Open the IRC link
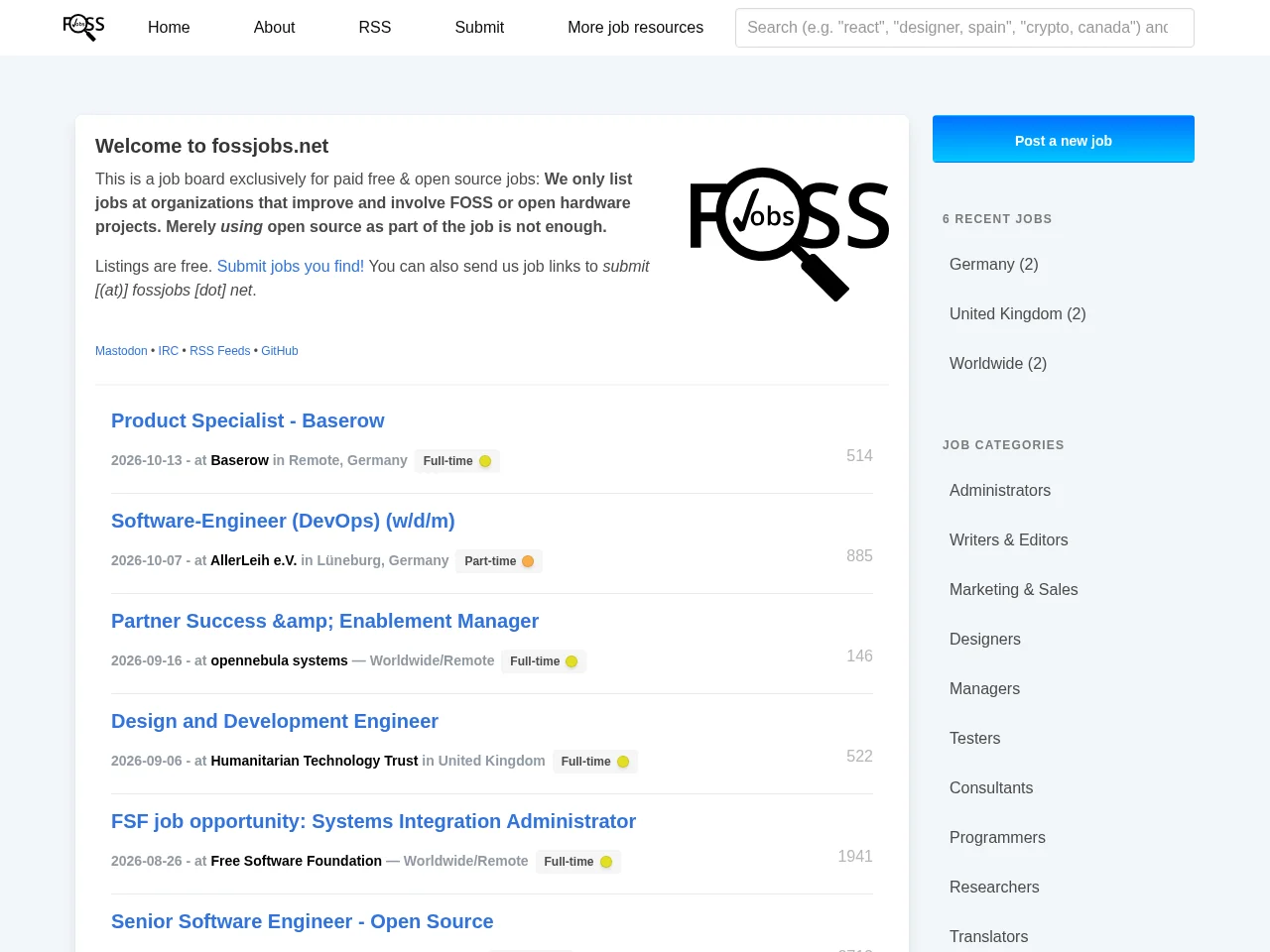The height and width of the screenshot is (952, 1270). click(169, 351)
